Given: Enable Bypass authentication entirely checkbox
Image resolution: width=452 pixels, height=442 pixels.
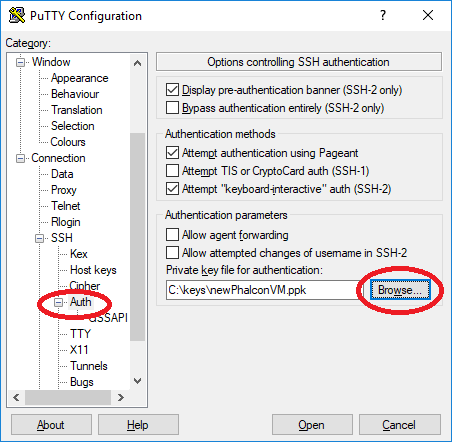Looking at the screenshot, I should pyautogui.click(x=172, y=108).
